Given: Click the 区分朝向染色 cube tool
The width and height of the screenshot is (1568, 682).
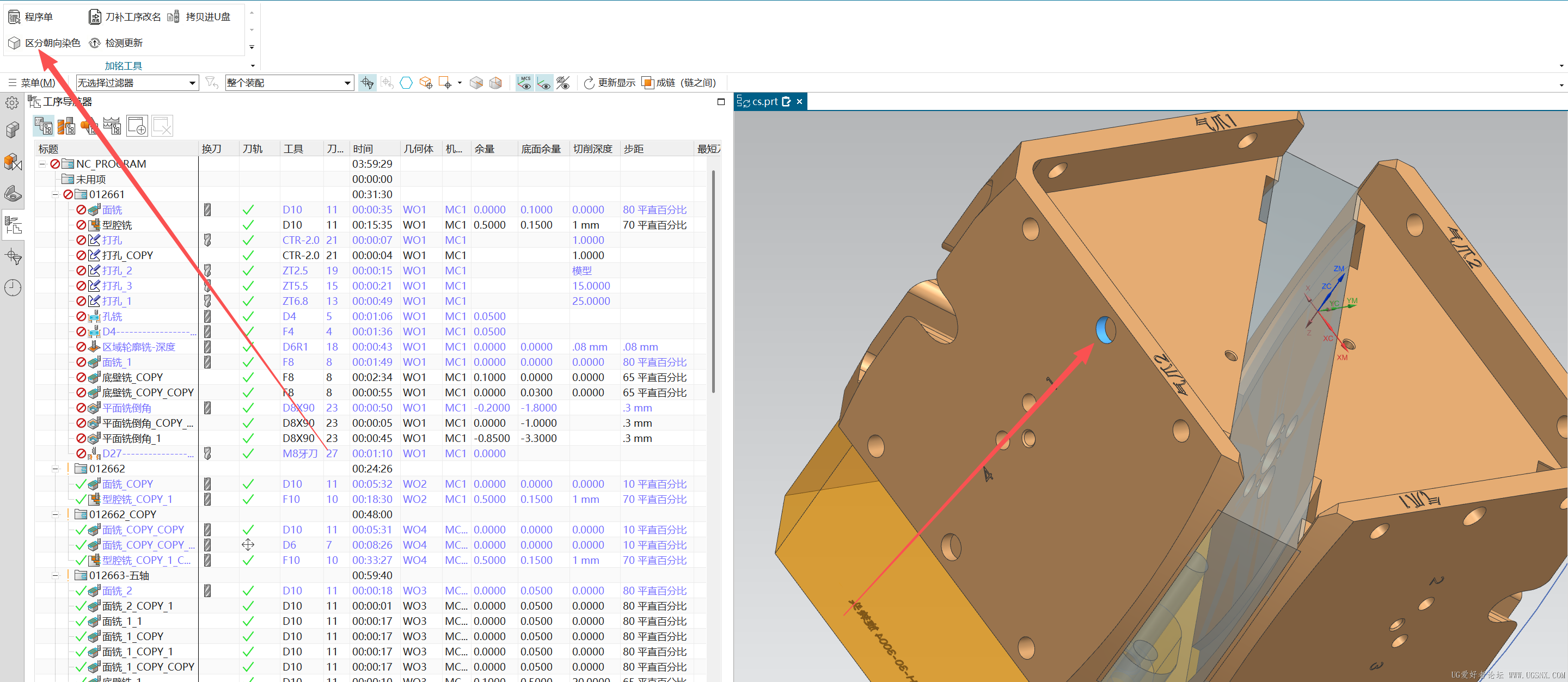Looking at the screenshot, I should click(x=44, y=42).
